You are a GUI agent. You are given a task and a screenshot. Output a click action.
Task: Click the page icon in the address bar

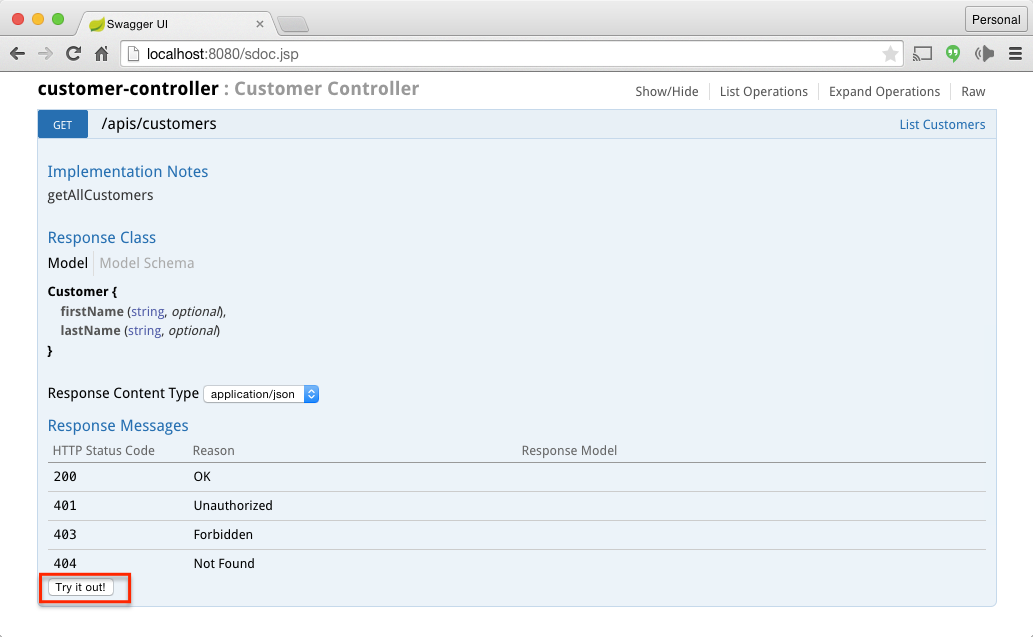133,54
